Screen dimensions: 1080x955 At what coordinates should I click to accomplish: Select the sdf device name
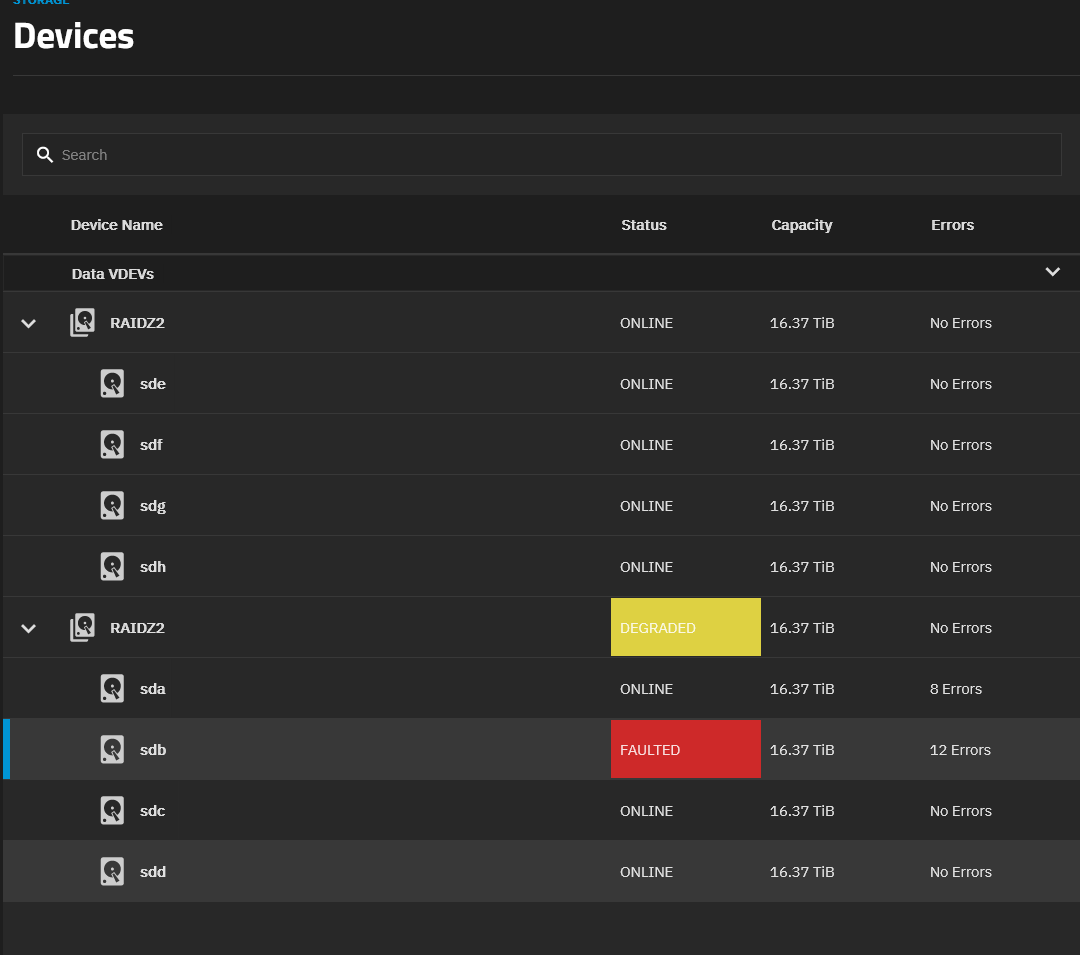click(151, 445)
